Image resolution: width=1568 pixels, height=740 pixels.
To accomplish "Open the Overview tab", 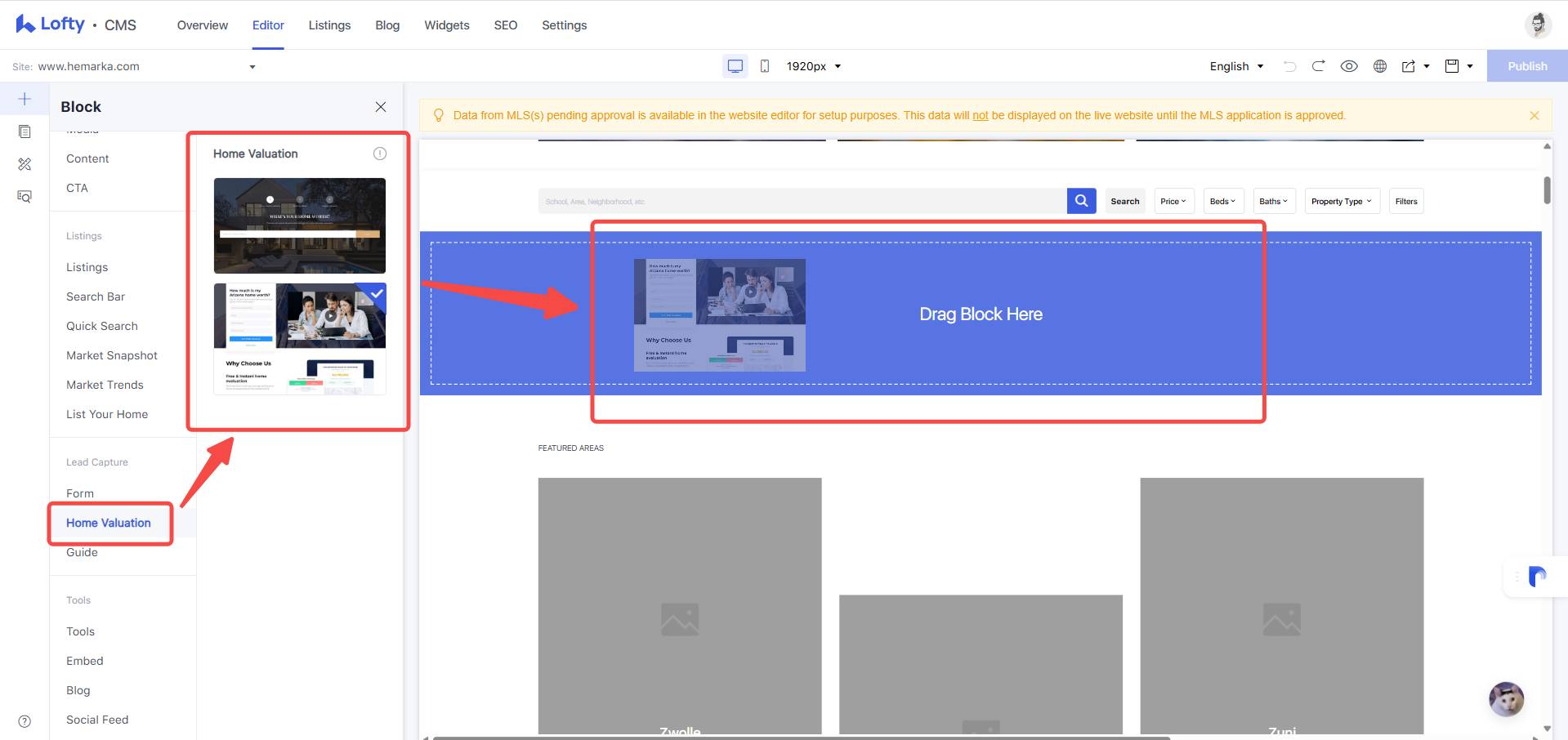I will [203, 25].
